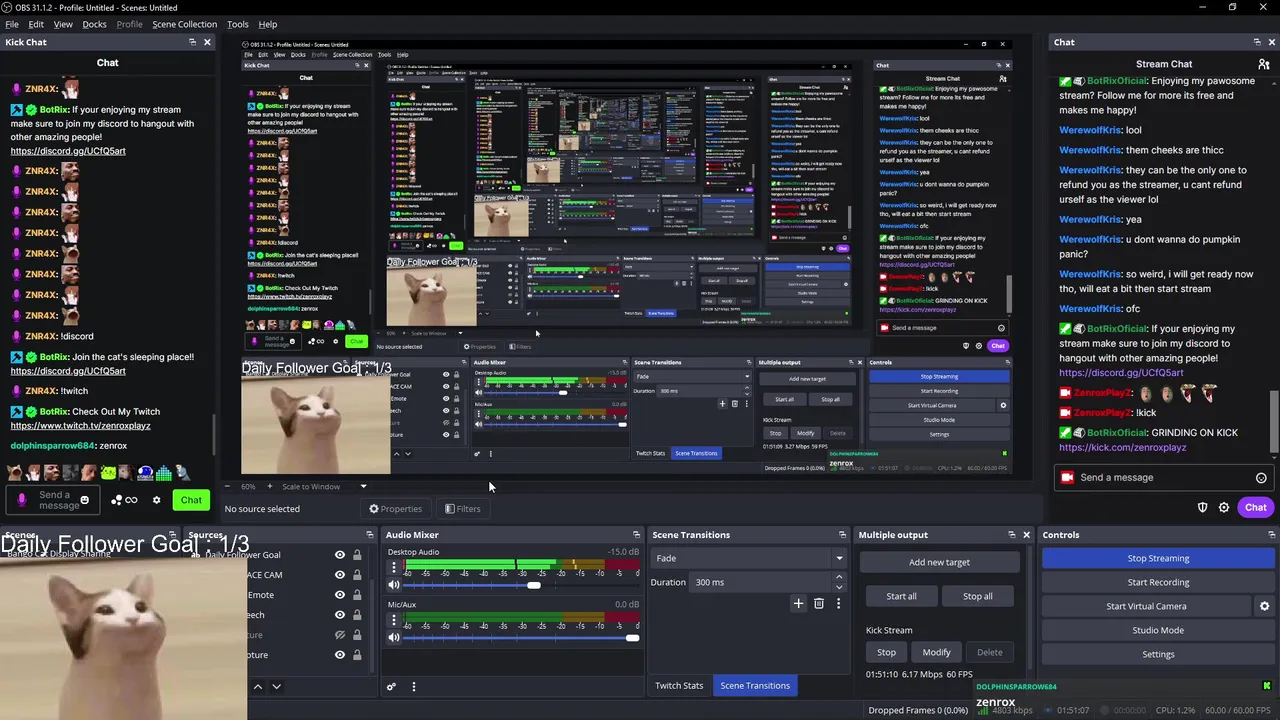Increase transition duration with up arrow
This screenshot has height=720, width=1280.
(839, 577)
